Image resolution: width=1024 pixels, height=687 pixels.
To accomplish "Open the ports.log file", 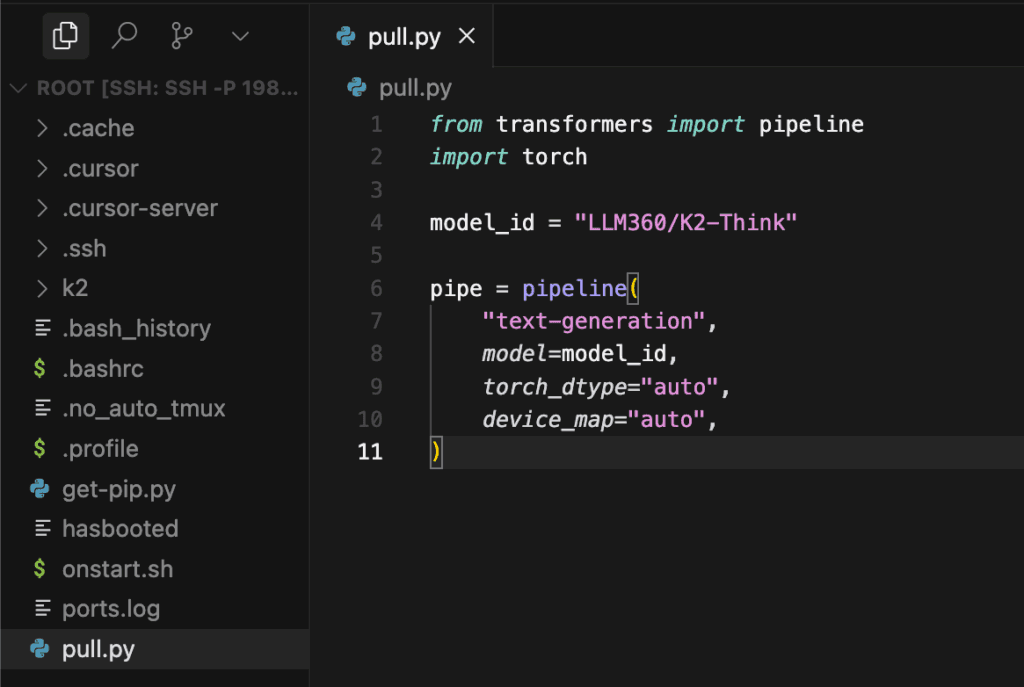I will (x=110, y=609).
